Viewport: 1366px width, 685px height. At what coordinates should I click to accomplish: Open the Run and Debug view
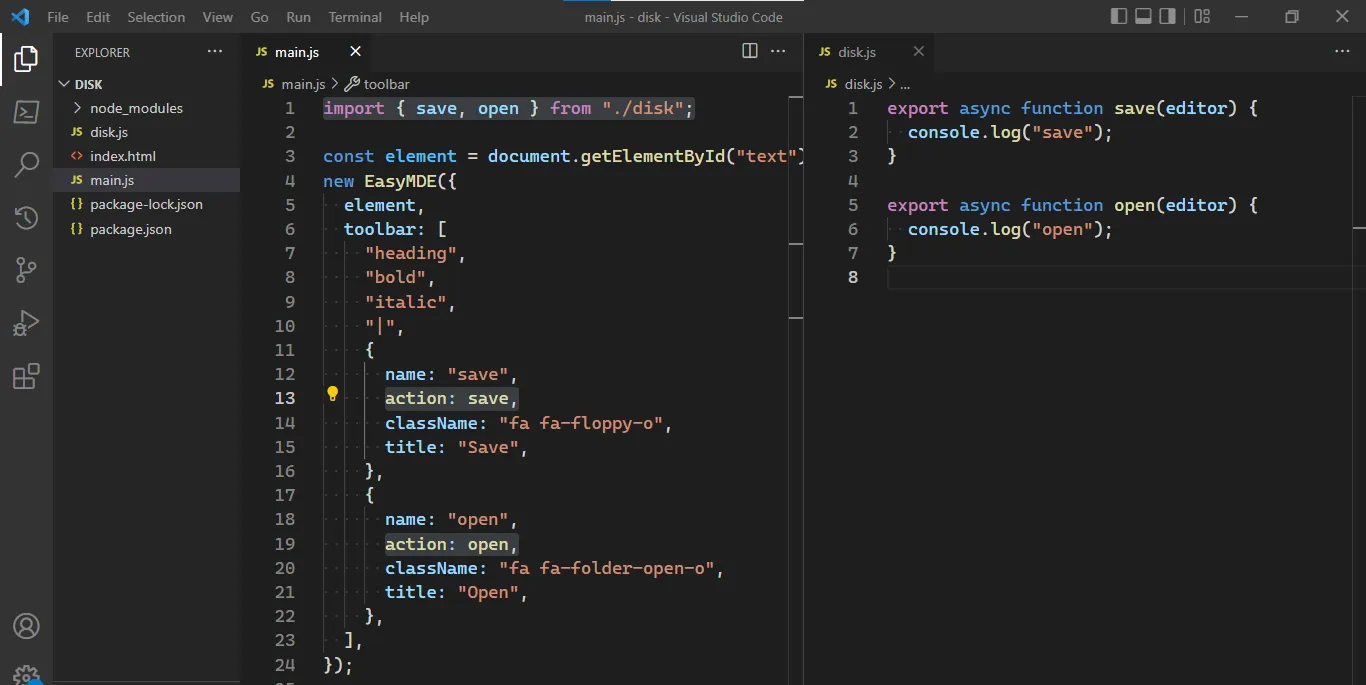click(x=26, y=323)
